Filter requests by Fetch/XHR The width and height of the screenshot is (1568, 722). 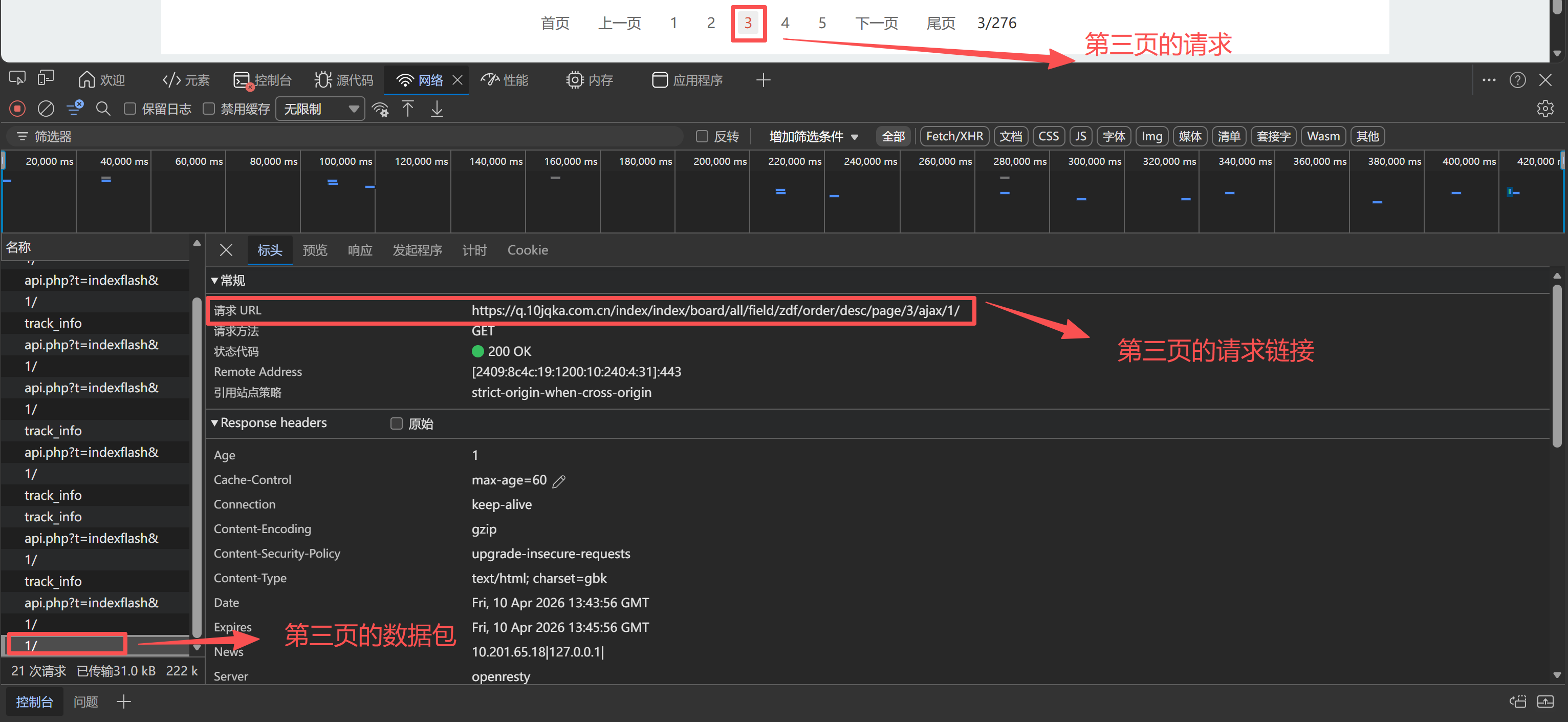click(x=954, y=136)
